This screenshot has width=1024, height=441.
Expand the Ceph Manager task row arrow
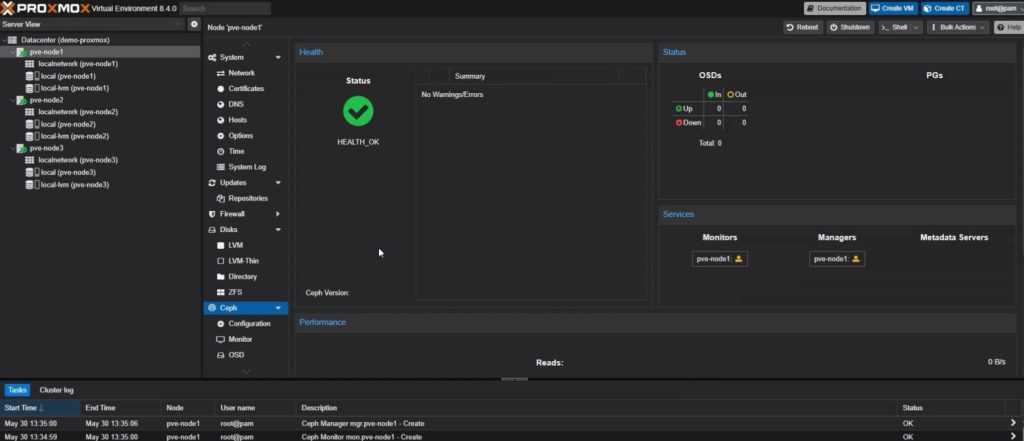coord(1014,423)
